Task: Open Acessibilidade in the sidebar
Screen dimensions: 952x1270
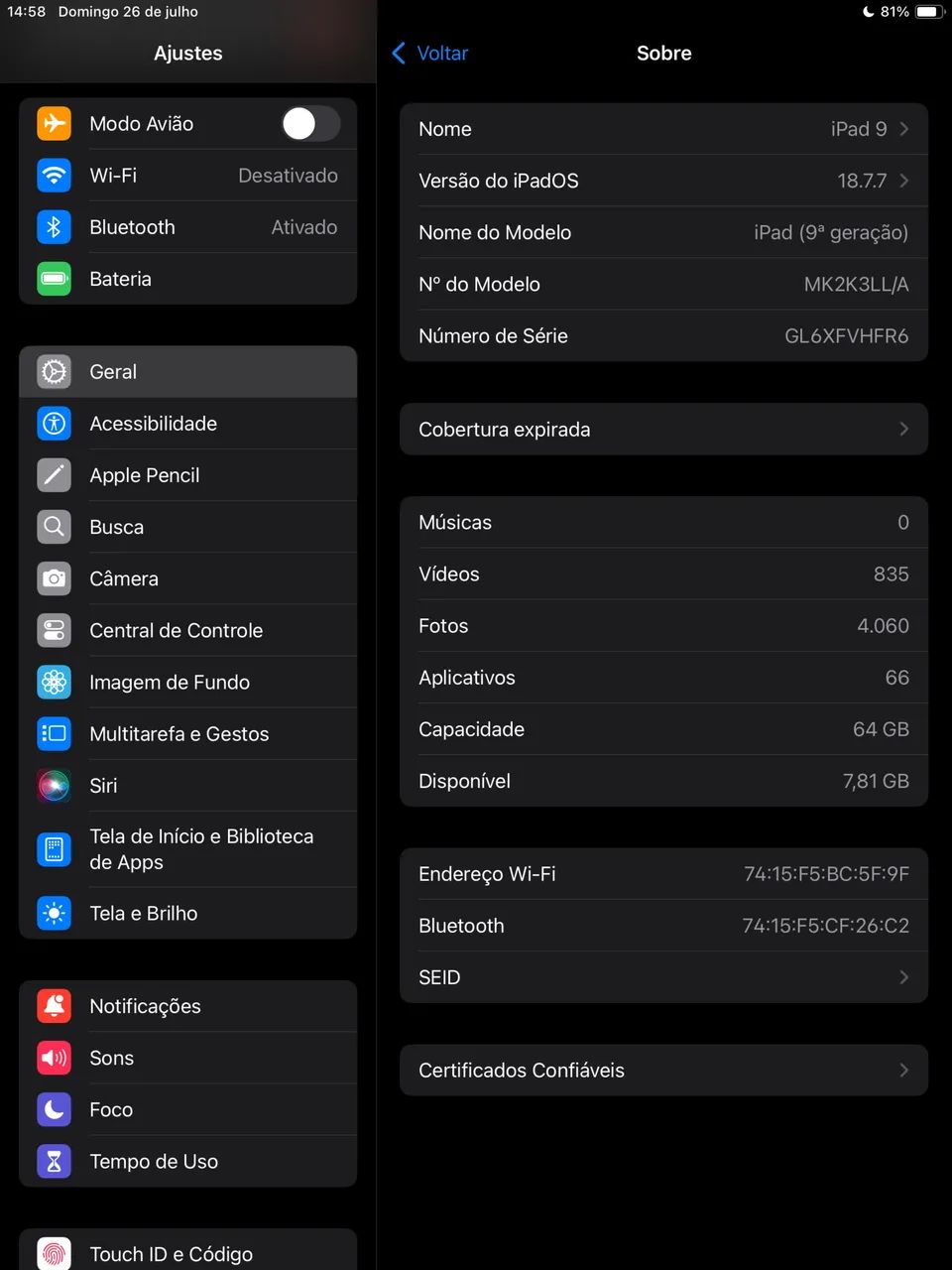Action: coord(187,424)
